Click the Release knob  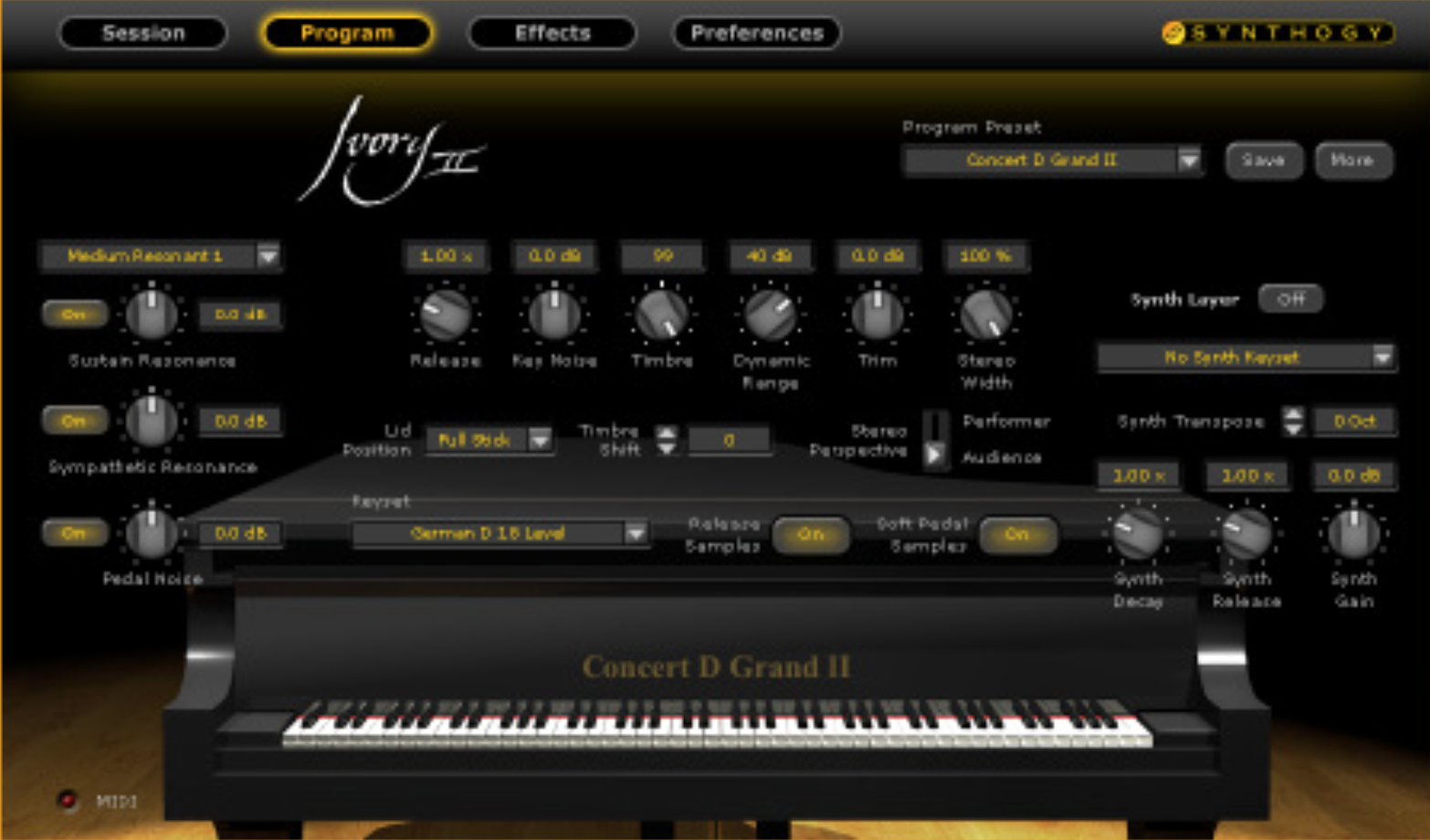coord(446,314)
